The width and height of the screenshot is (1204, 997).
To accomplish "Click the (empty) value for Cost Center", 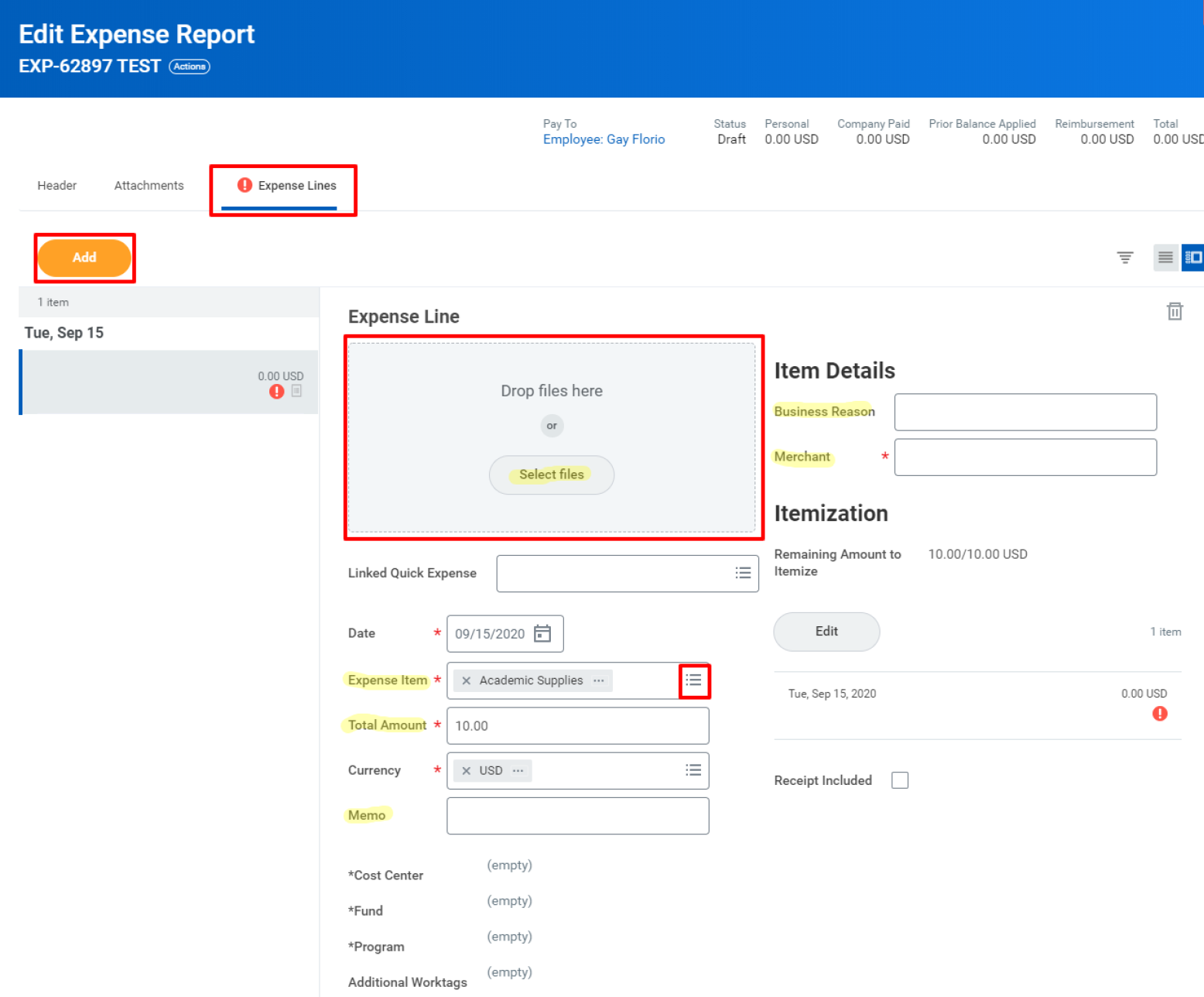I will click(x=509, y=865).
